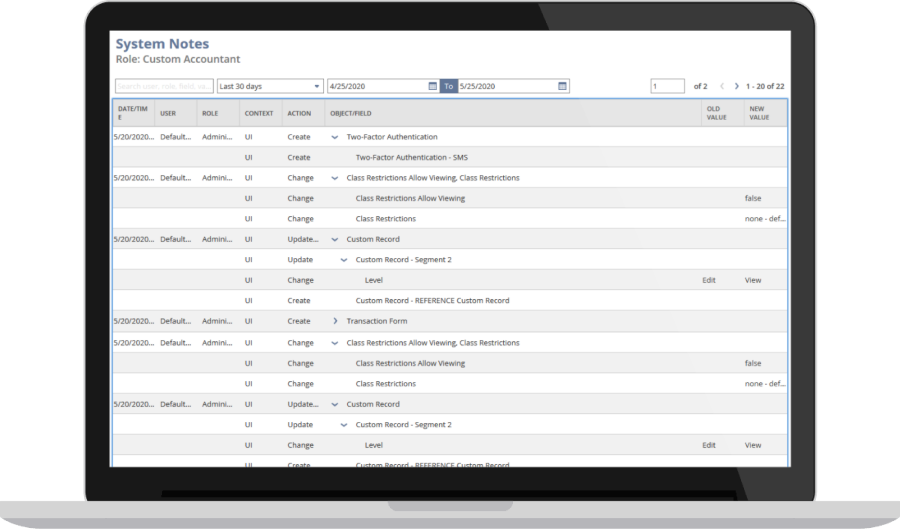Screen dimensions: 900x529
Task: Click the search user, role, field box
Action: click(164, 86)
